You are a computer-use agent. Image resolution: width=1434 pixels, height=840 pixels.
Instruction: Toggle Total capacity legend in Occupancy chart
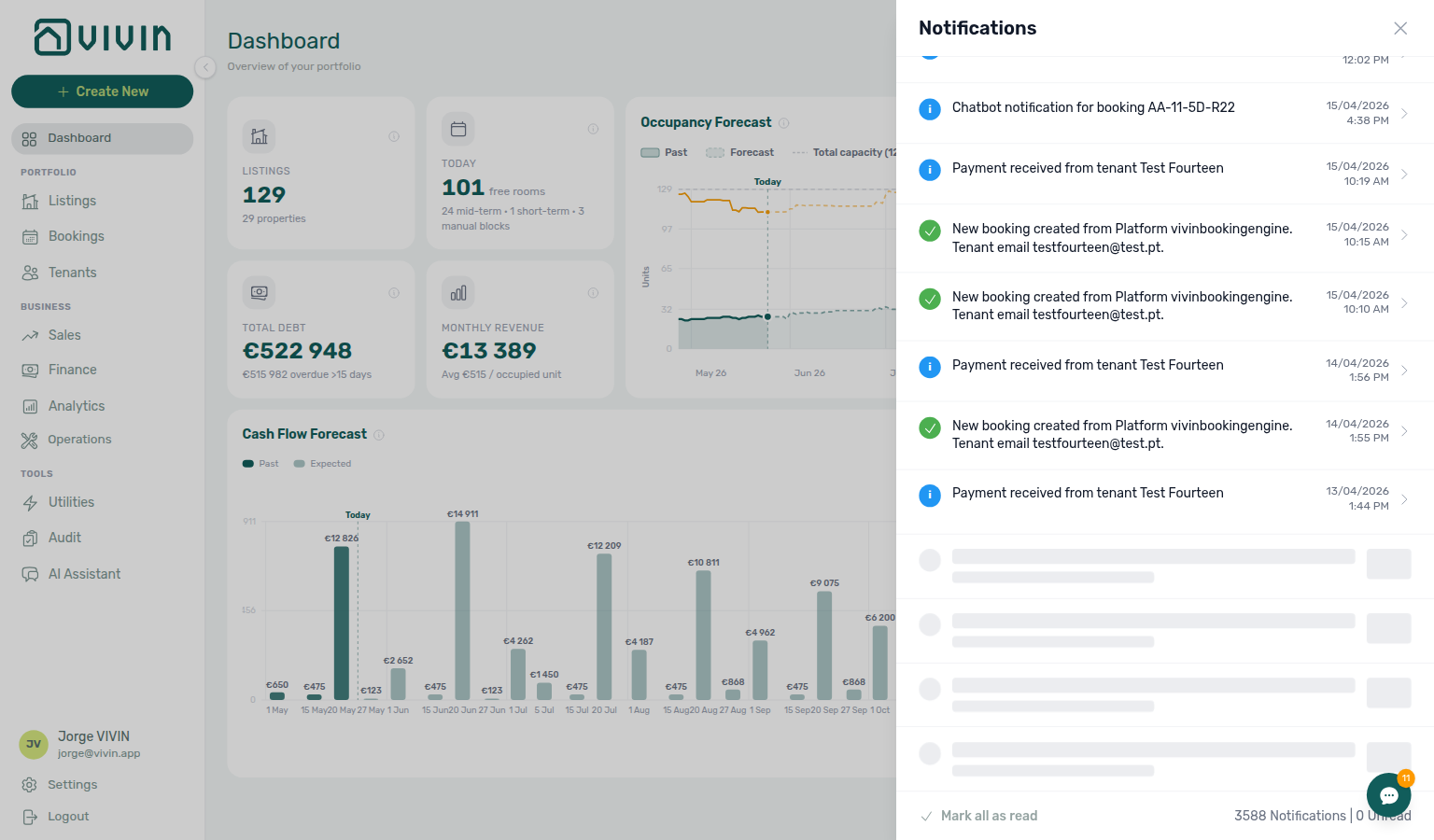click(844, 152)
